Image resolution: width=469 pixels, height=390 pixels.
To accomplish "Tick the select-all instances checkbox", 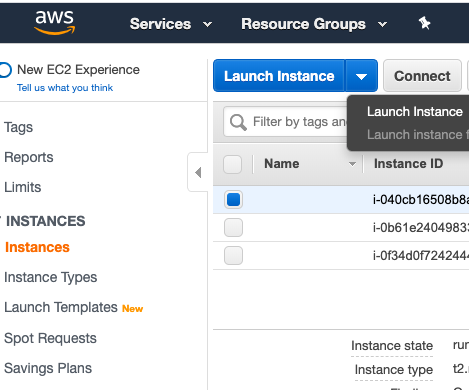I will pos(233,164).
